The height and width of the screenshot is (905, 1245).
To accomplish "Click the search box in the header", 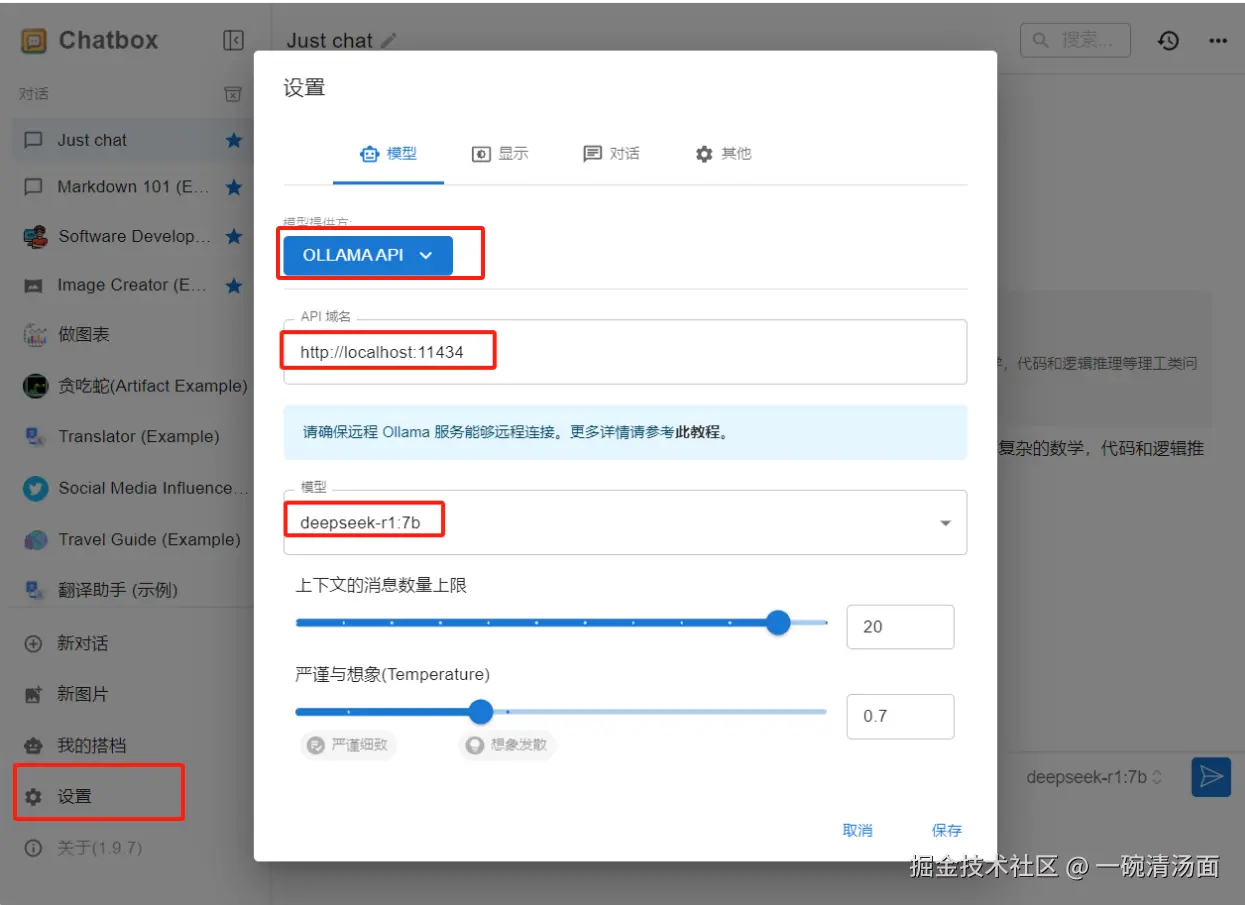I will [x=1075, y=41].
